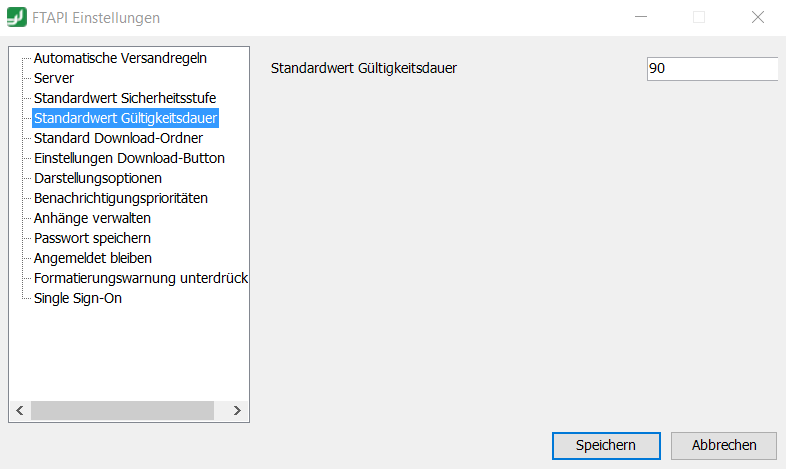Select Benachrichtigungsprioritäten in the list
786x469 pixels.
pos(121,198)
